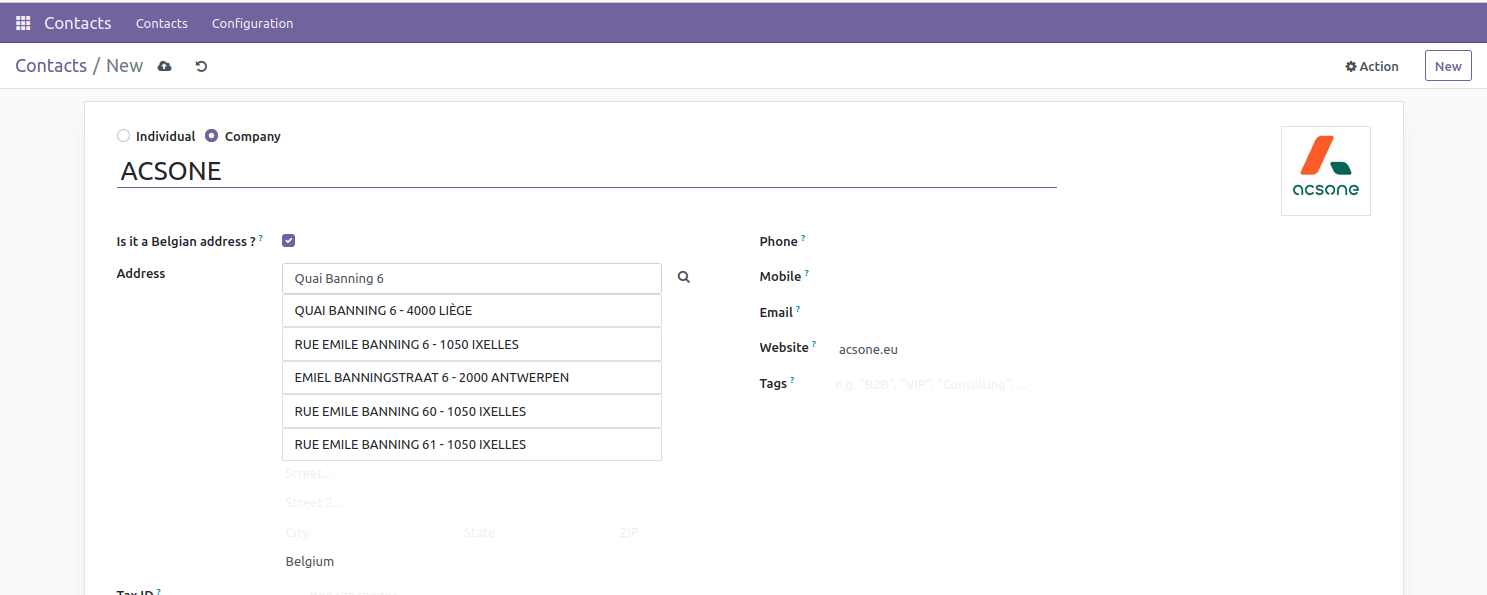The image size is (1487, 595).
Task: Open the apps grid menu icon
Action: (23, 23)
